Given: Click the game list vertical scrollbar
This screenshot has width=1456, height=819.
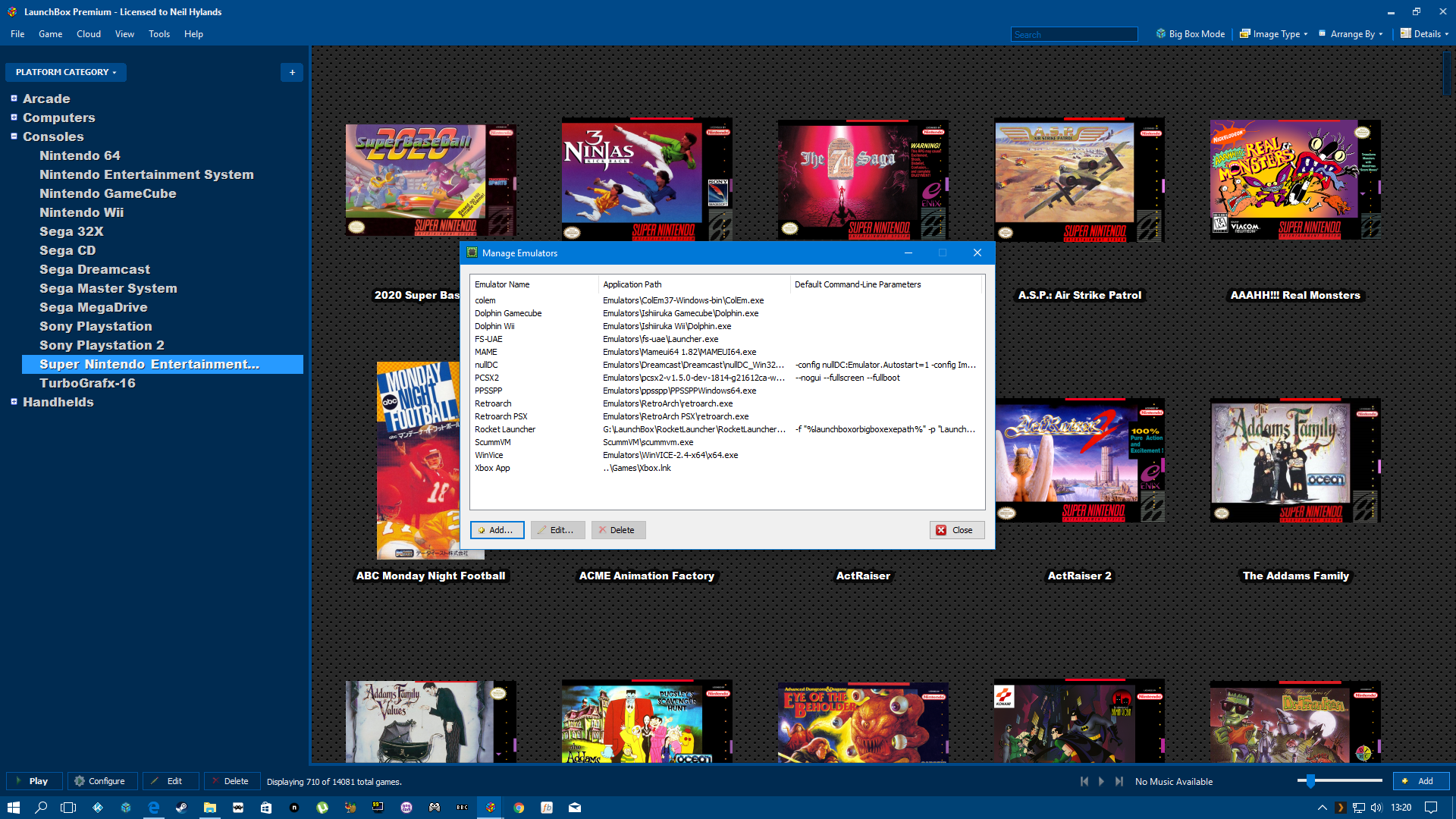Looking at the screenshot, I should (1447, 72).
